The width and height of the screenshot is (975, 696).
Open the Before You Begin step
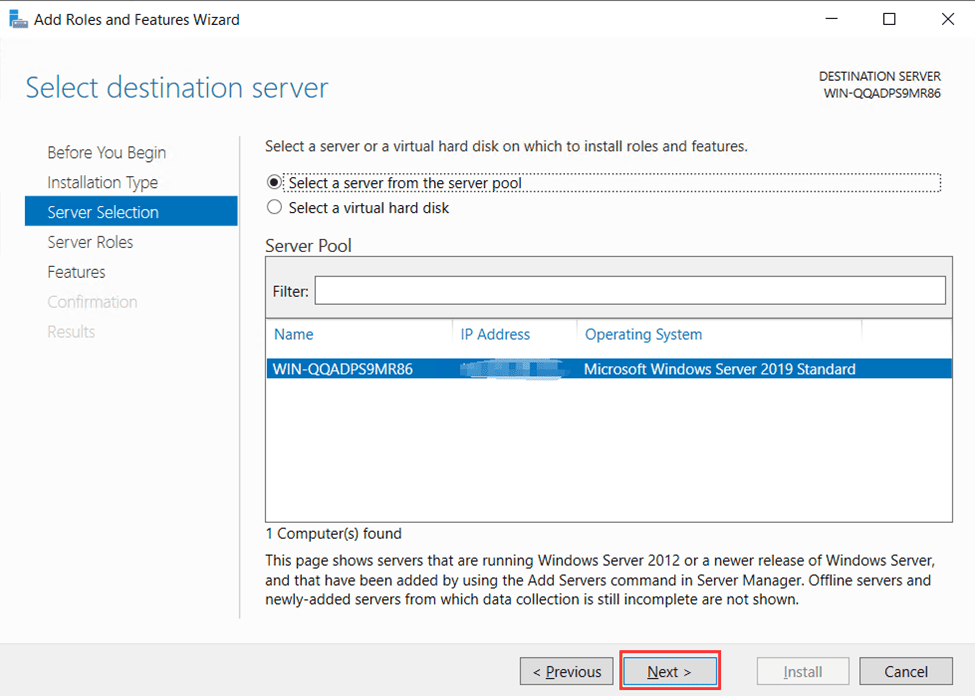pyautogui.click(x=106, y=152)
